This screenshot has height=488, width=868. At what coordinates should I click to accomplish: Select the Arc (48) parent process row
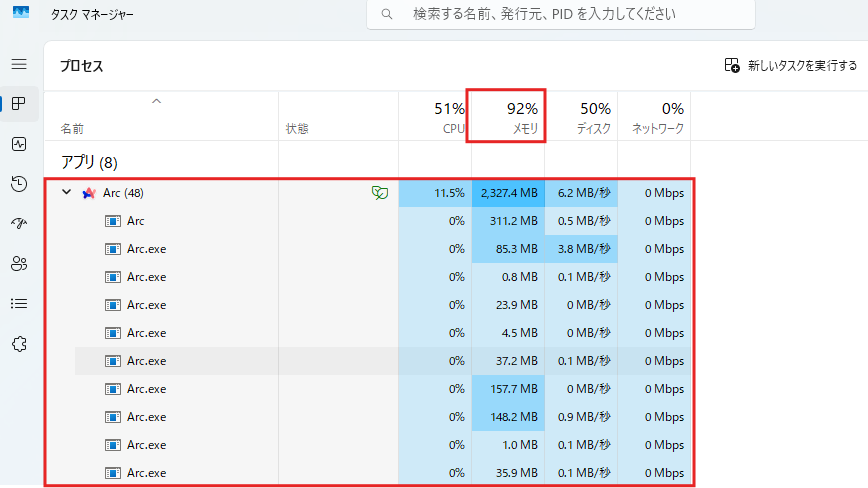(370, 193)
